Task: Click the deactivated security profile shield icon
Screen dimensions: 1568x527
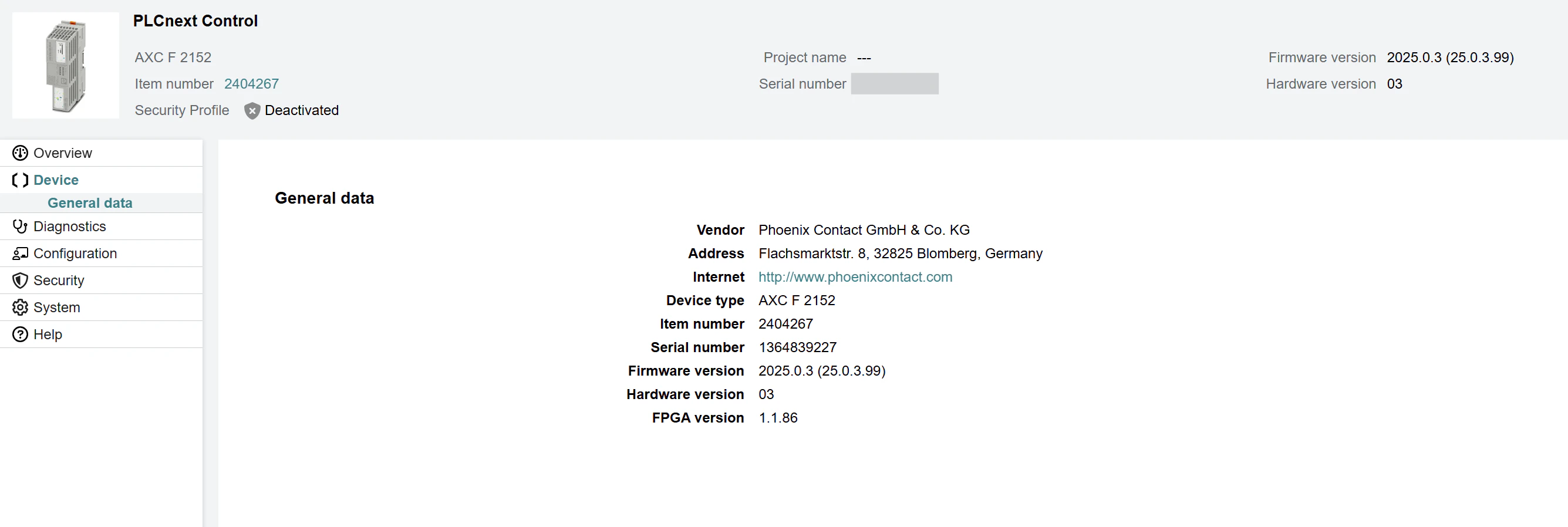Action: pyautogui.click(x=252, y=111)
